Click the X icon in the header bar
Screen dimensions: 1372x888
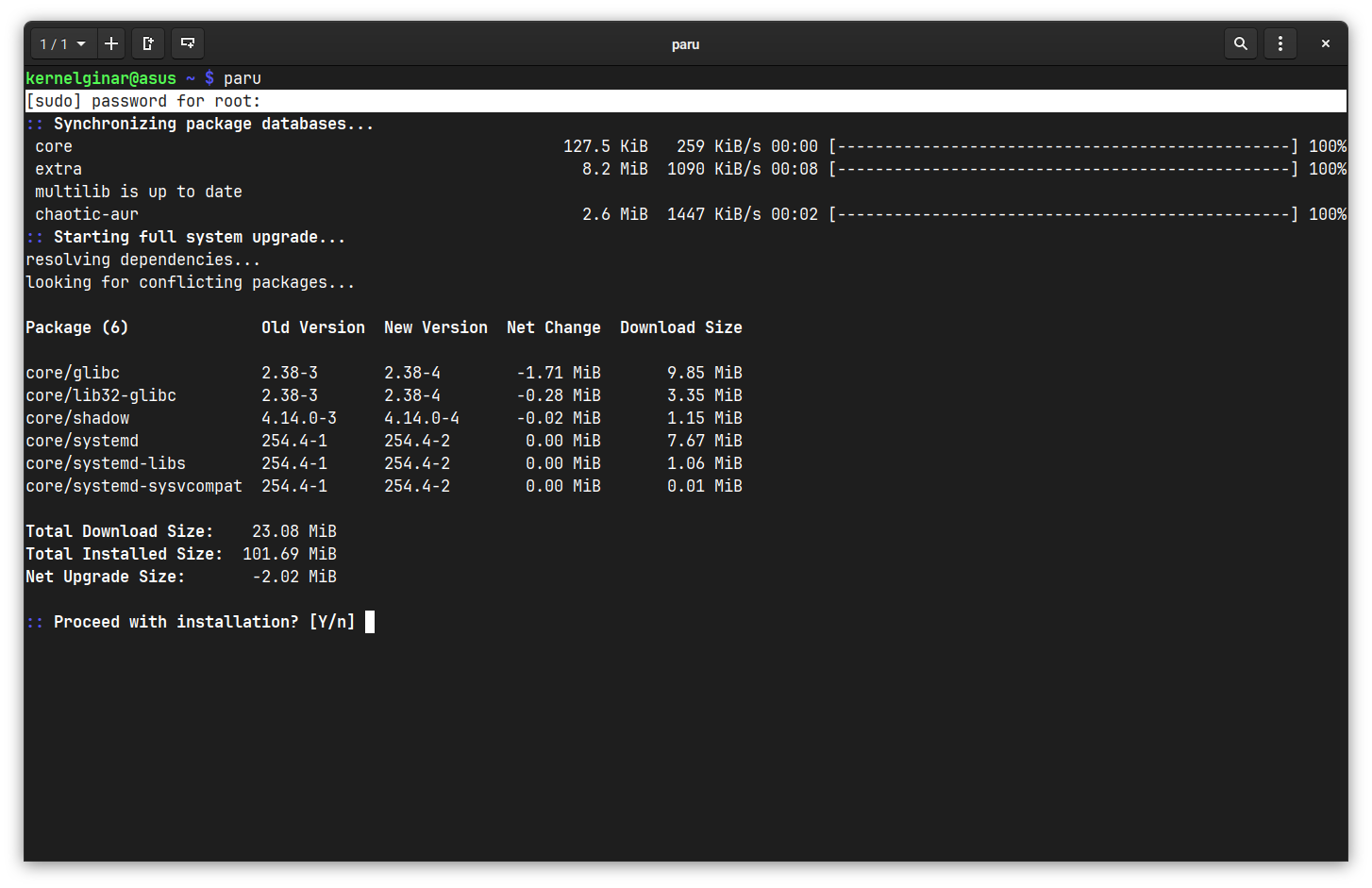1325,43
